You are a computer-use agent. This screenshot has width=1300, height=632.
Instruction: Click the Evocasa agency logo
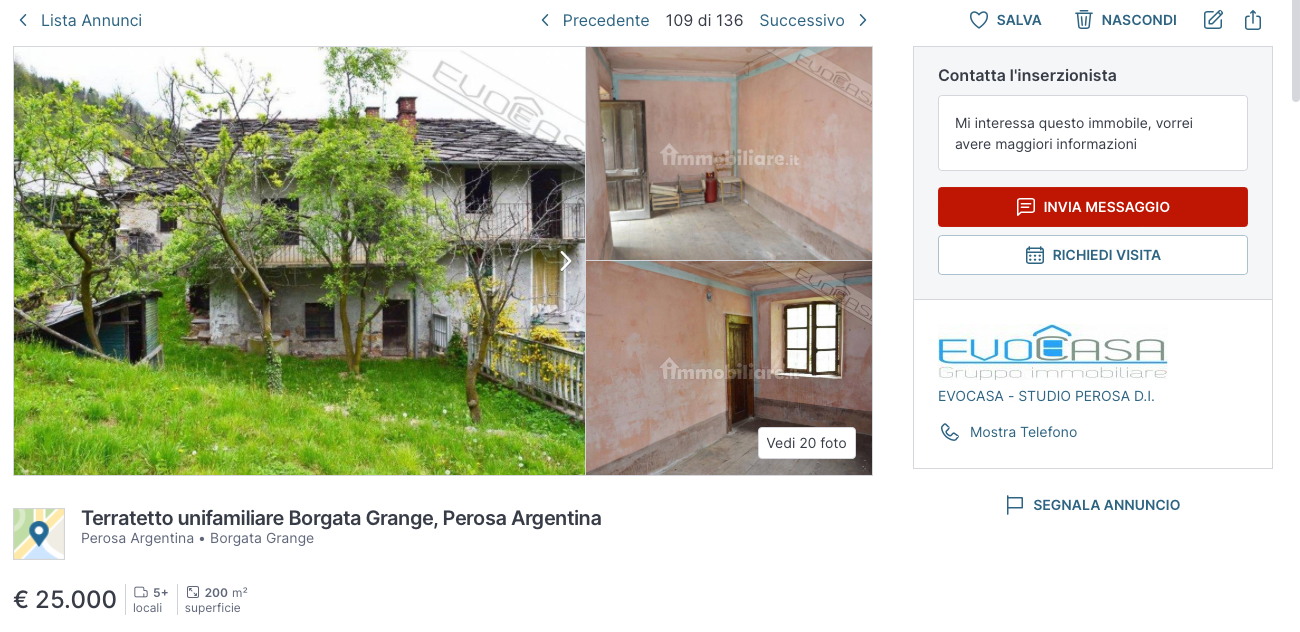pos(1053,352)
